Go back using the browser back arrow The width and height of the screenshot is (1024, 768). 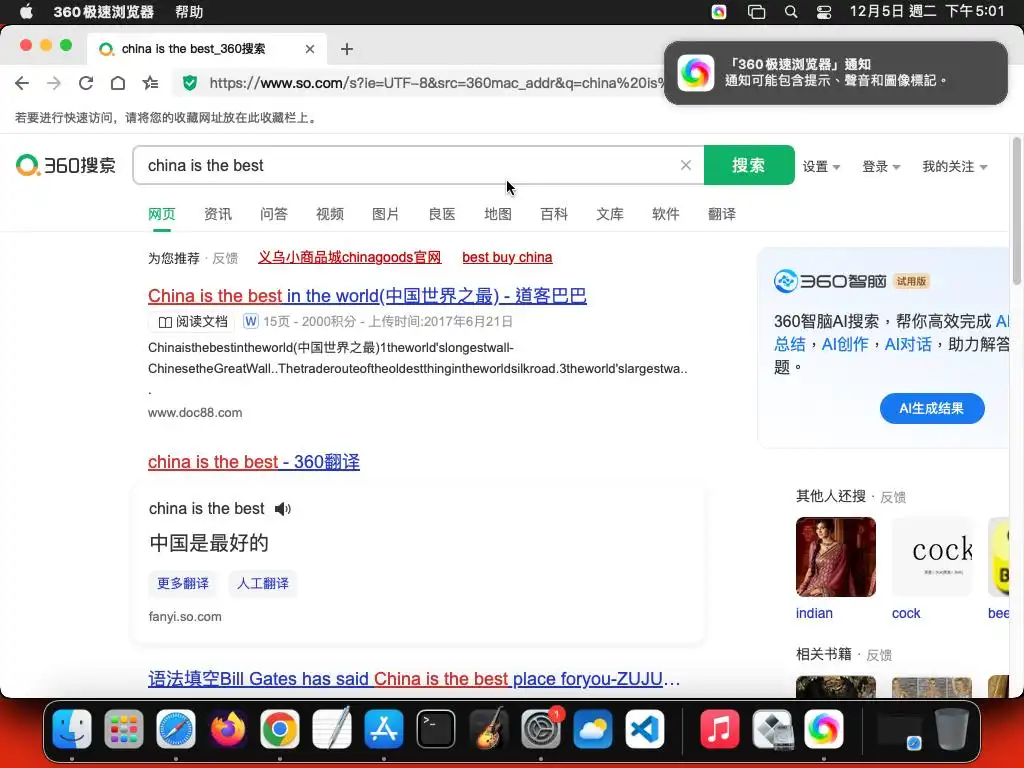[x=22, y=83]
